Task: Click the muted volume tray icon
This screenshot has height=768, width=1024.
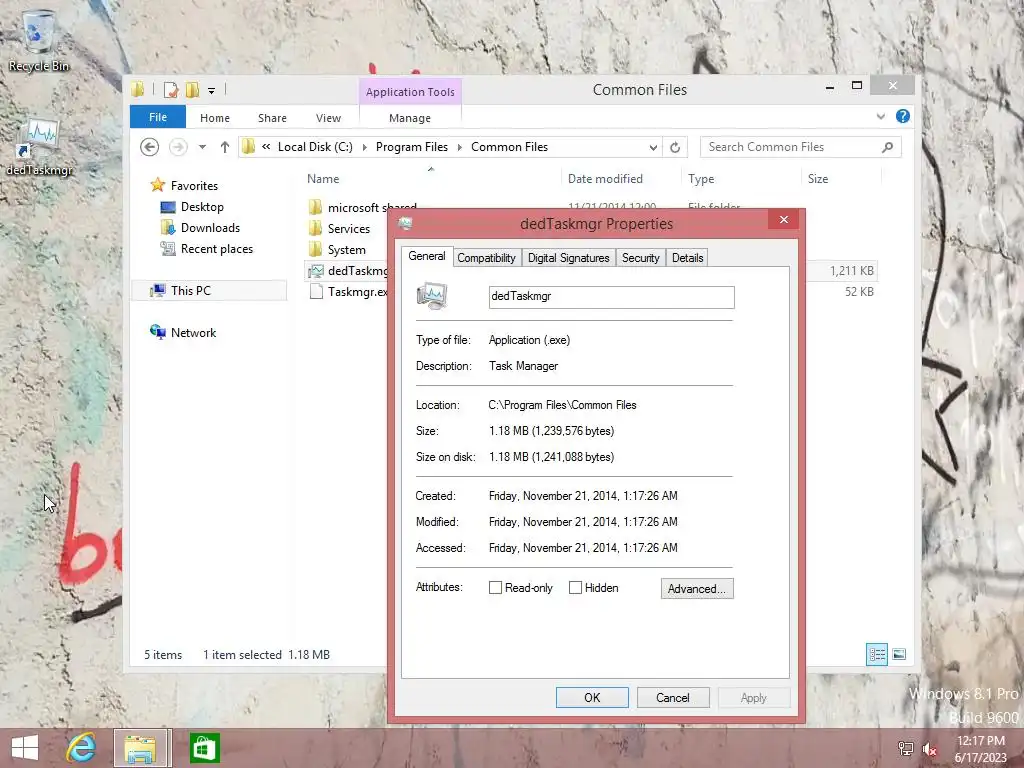Action: 929,750
